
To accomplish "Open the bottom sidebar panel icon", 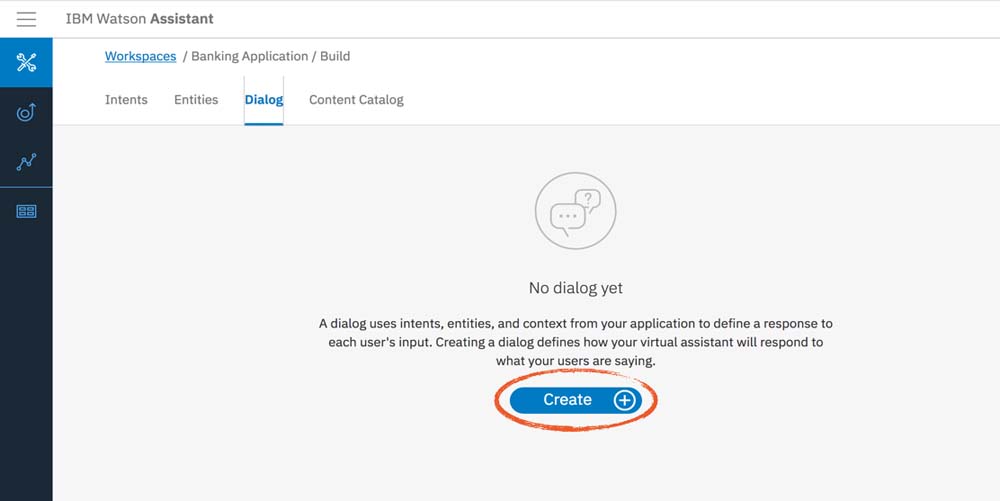I will pos(26,211).
